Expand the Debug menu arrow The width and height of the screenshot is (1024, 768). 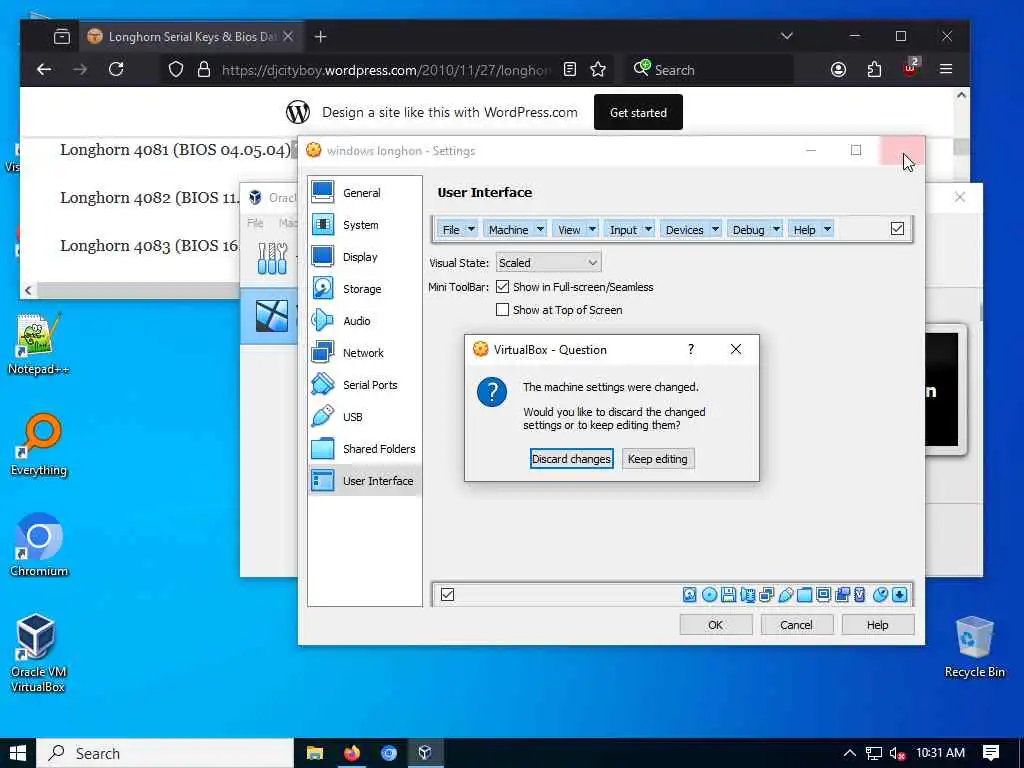click(776, 229)
